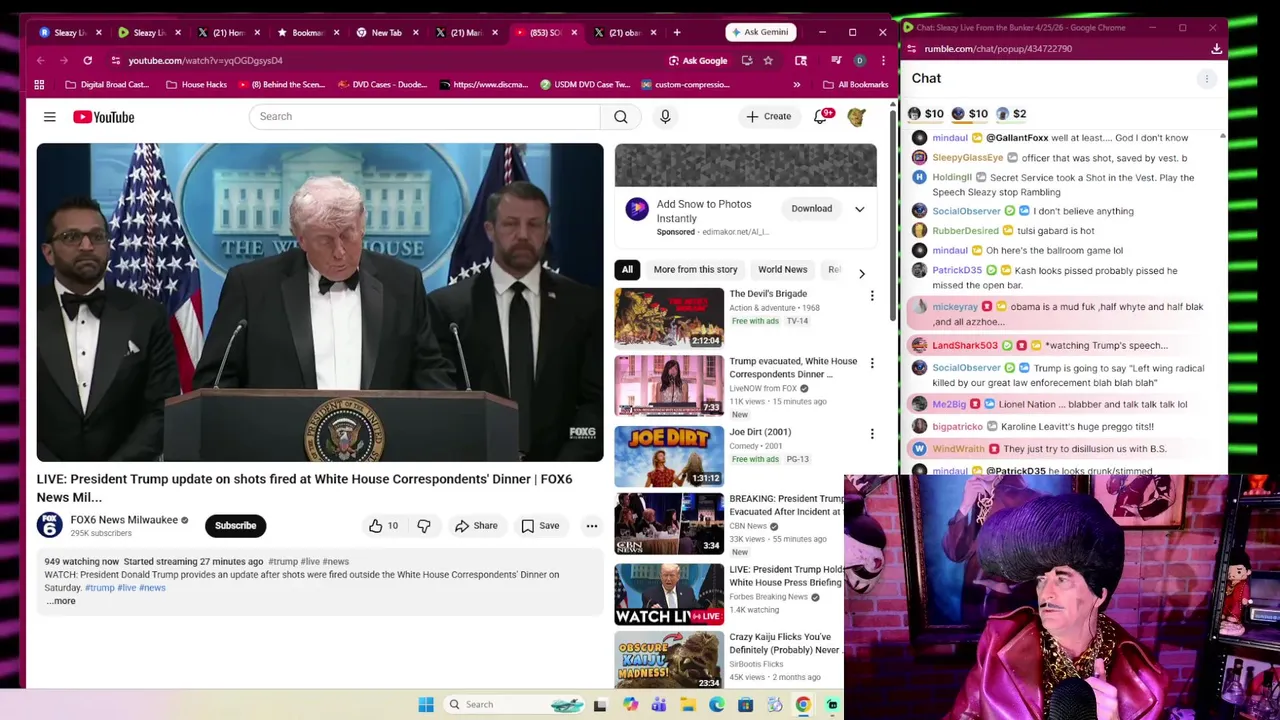
Task: Click the Share button
Action: 476,526
